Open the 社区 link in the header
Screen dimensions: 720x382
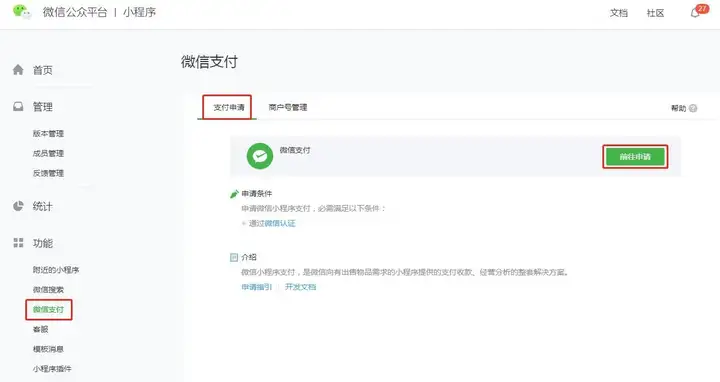pyautogui.click(x=655, y=13)
